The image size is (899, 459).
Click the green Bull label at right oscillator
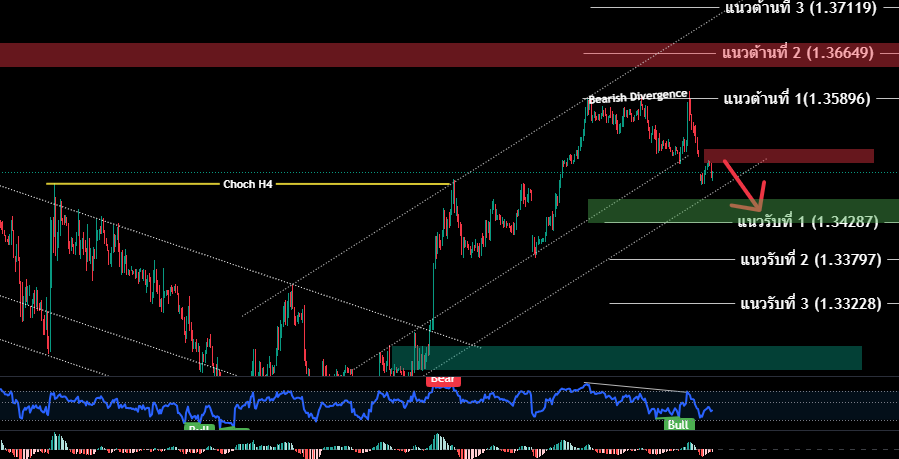point(679,424)
